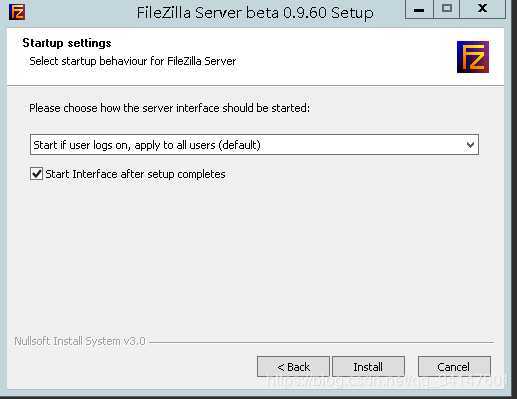The image size is (517, 399).
Task: Click the 'Start Interface after setup completes' label
Action: tap(135, 174)
